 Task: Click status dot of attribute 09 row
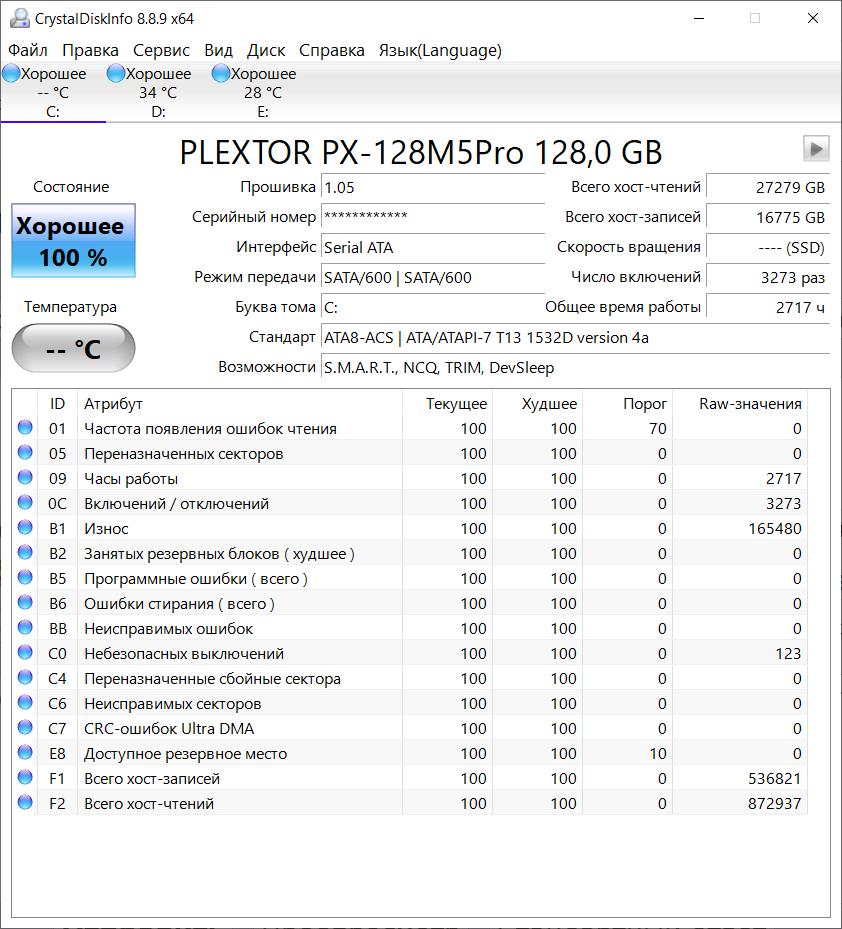[x=25, y=477]
